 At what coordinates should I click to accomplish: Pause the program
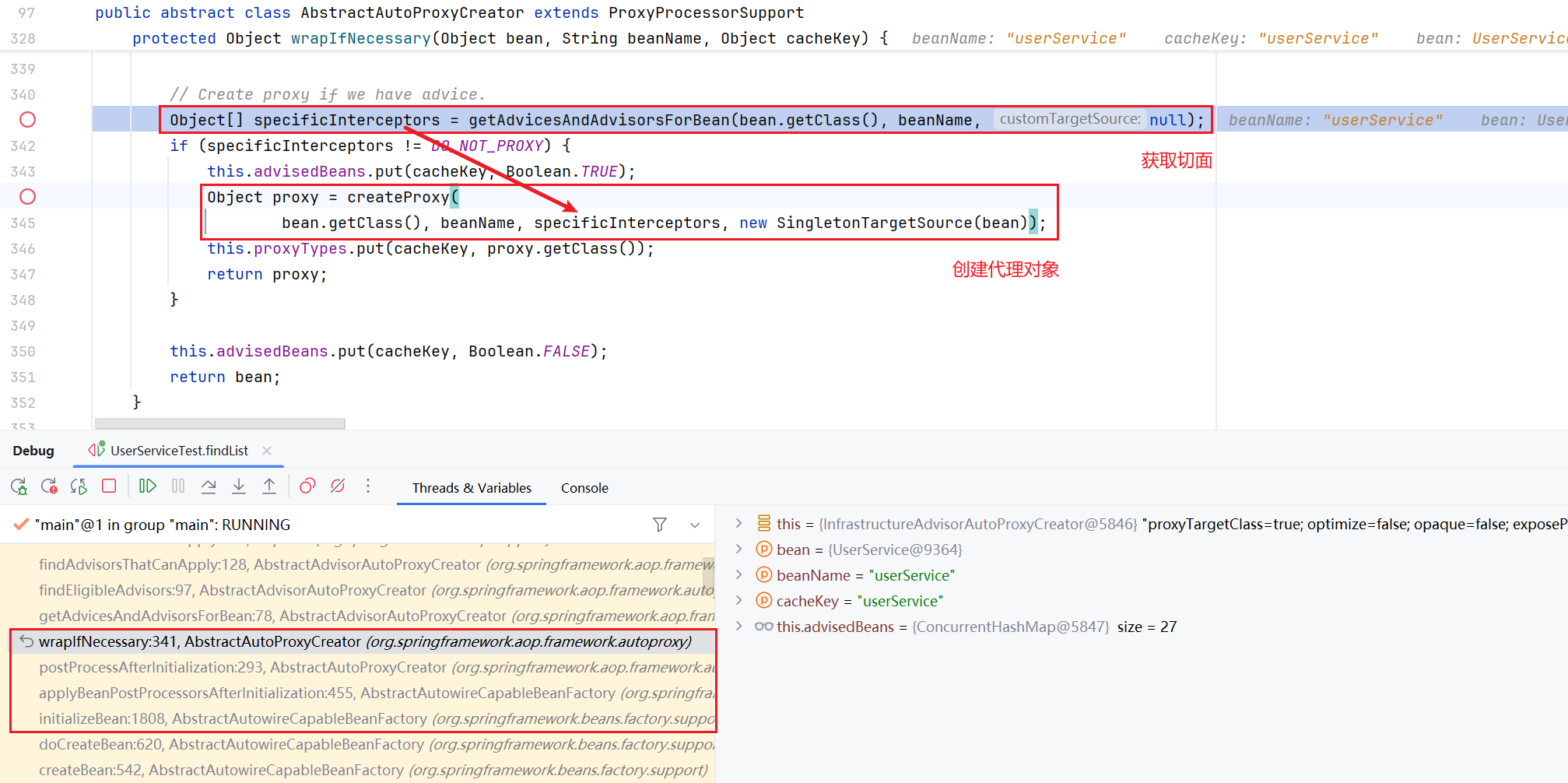178,486
